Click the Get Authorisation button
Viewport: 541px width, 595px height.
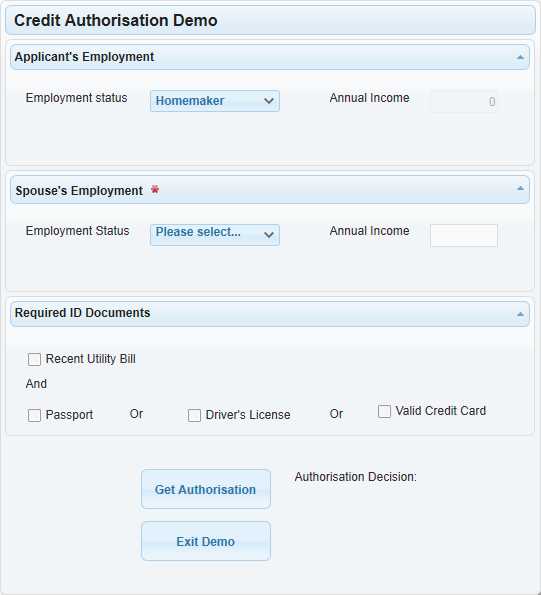coord(206,489)
